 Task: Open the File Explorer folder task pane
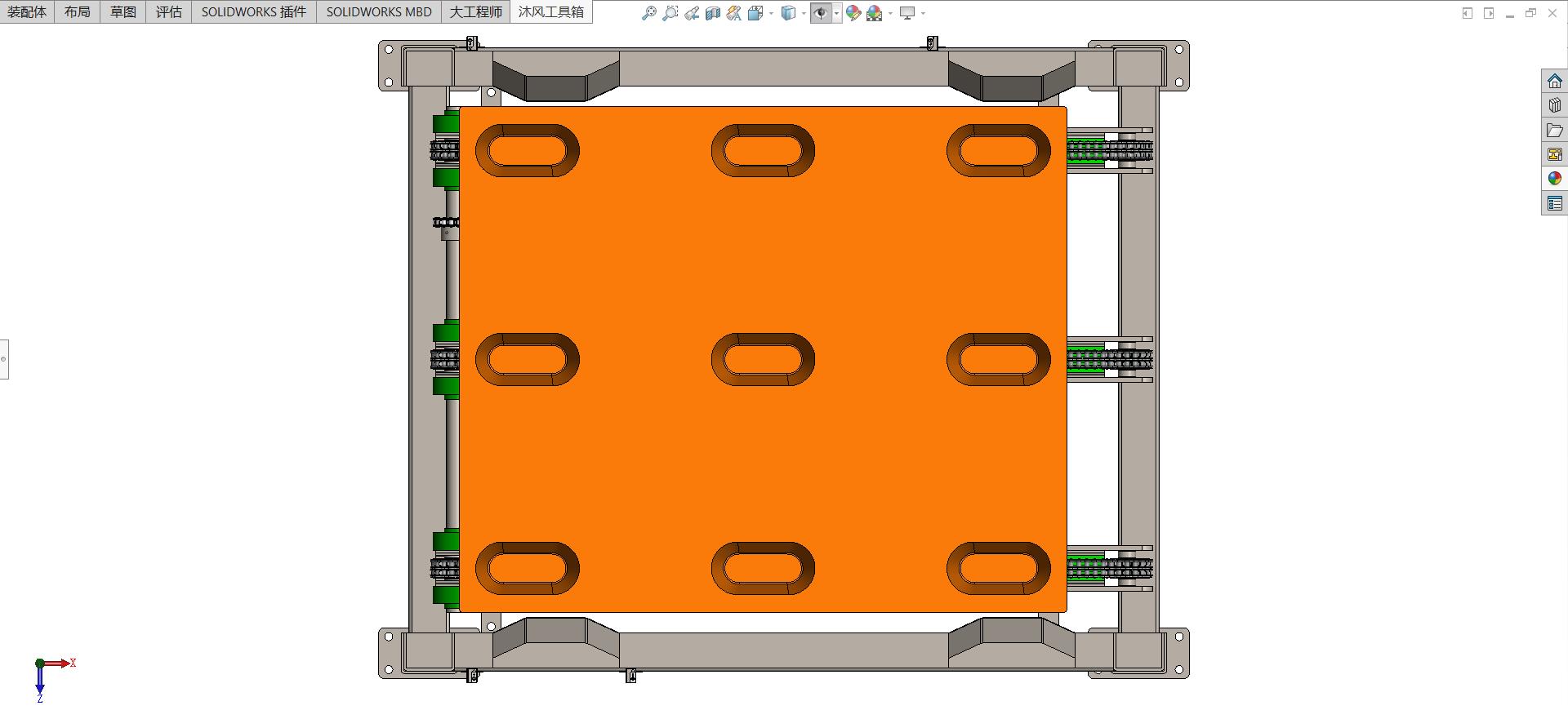1555,130
